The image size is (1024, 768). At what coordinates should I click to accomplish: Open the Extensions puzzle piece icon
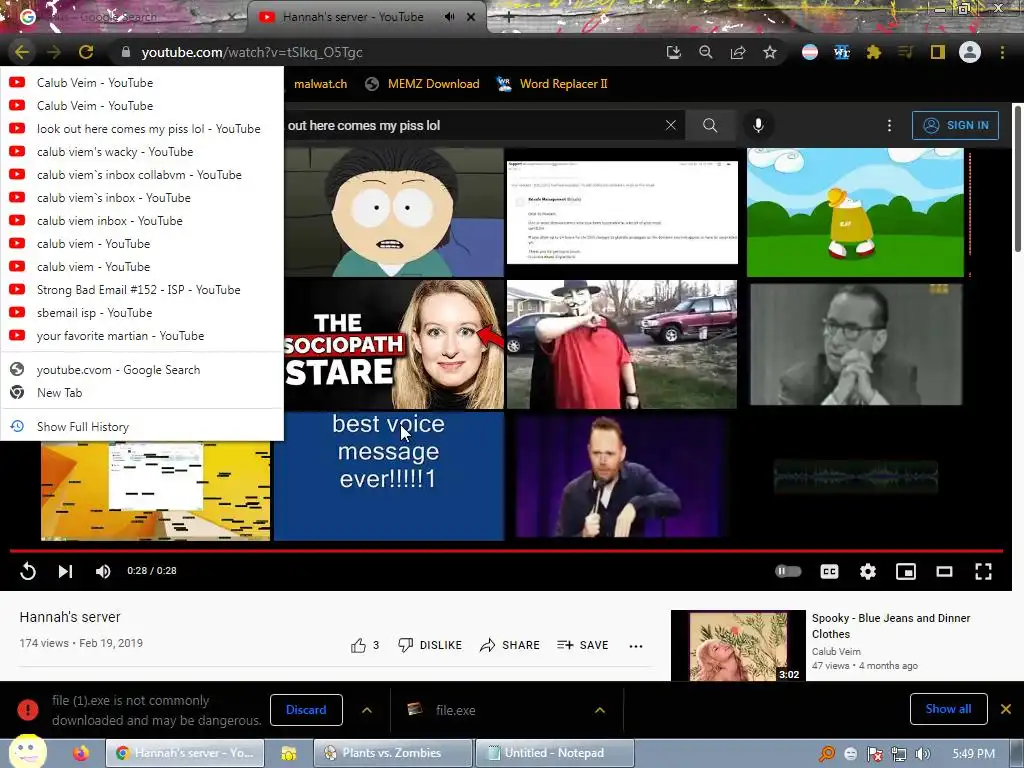[x=874, y=52]
